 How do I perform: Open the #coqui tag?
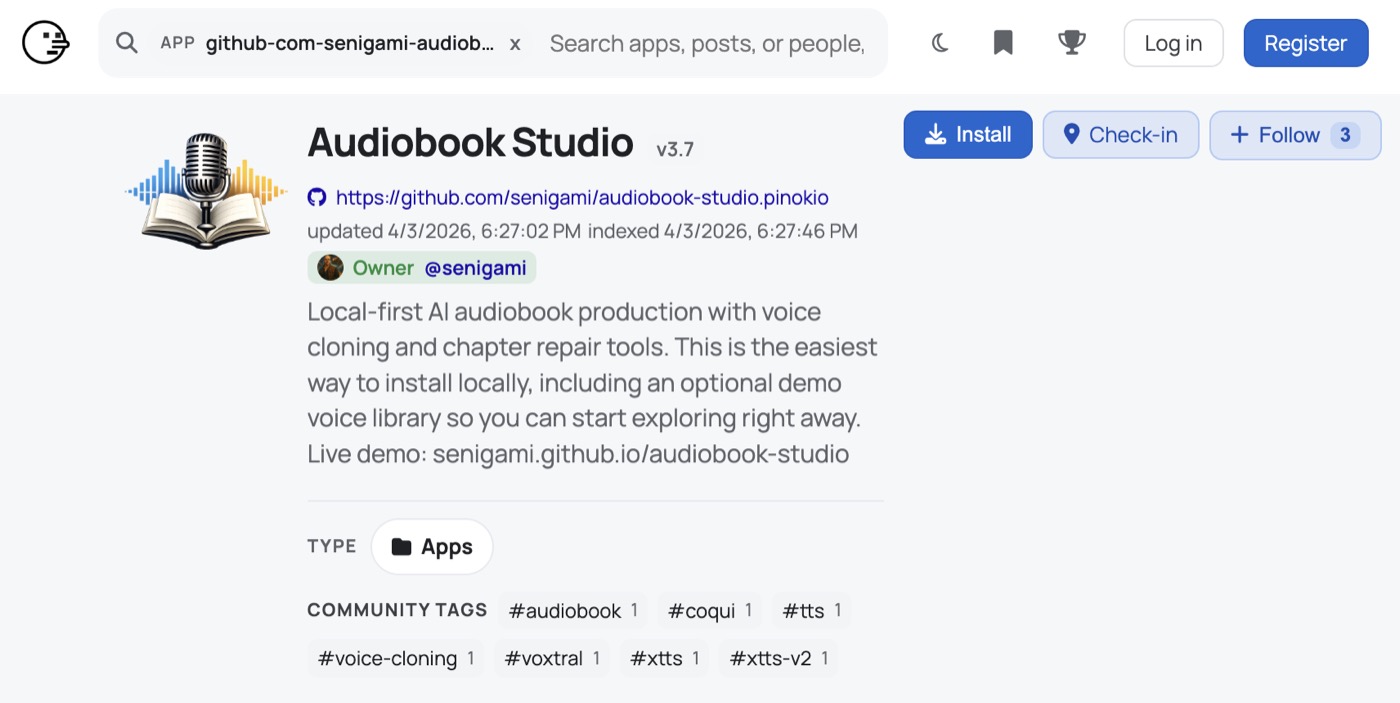pos(710,610)
